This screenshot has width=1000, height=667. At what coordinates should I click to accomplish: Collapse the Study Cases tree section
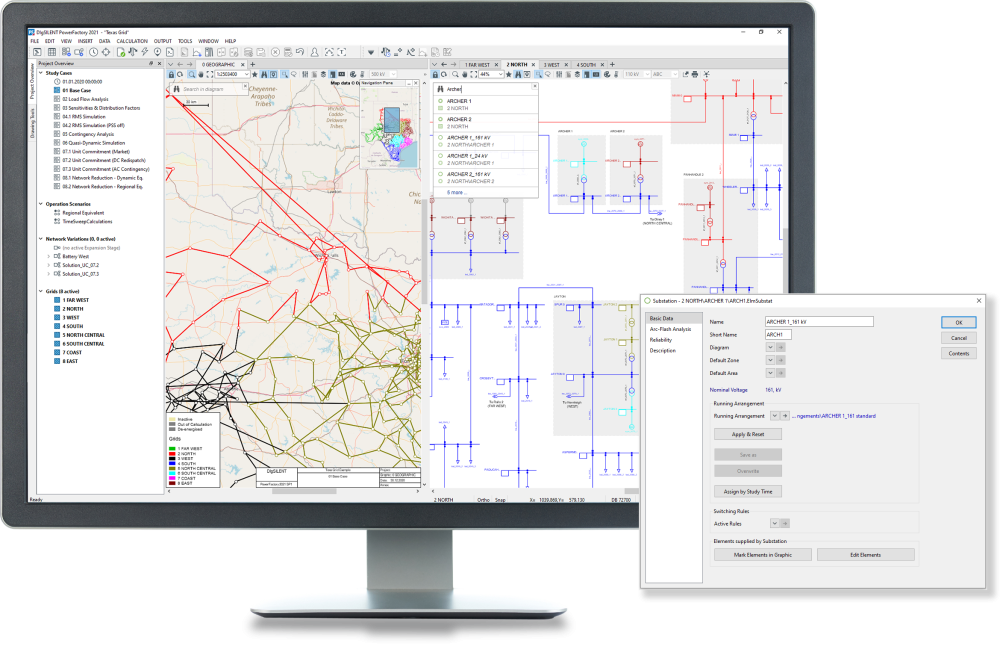41,73
